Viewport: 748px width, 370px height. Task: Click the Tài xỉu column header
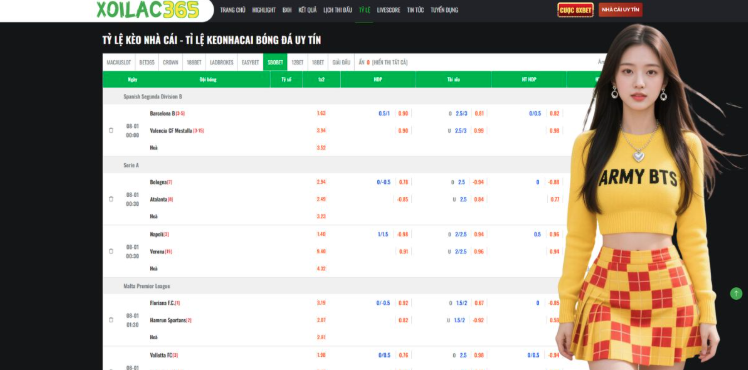(453, 80)
